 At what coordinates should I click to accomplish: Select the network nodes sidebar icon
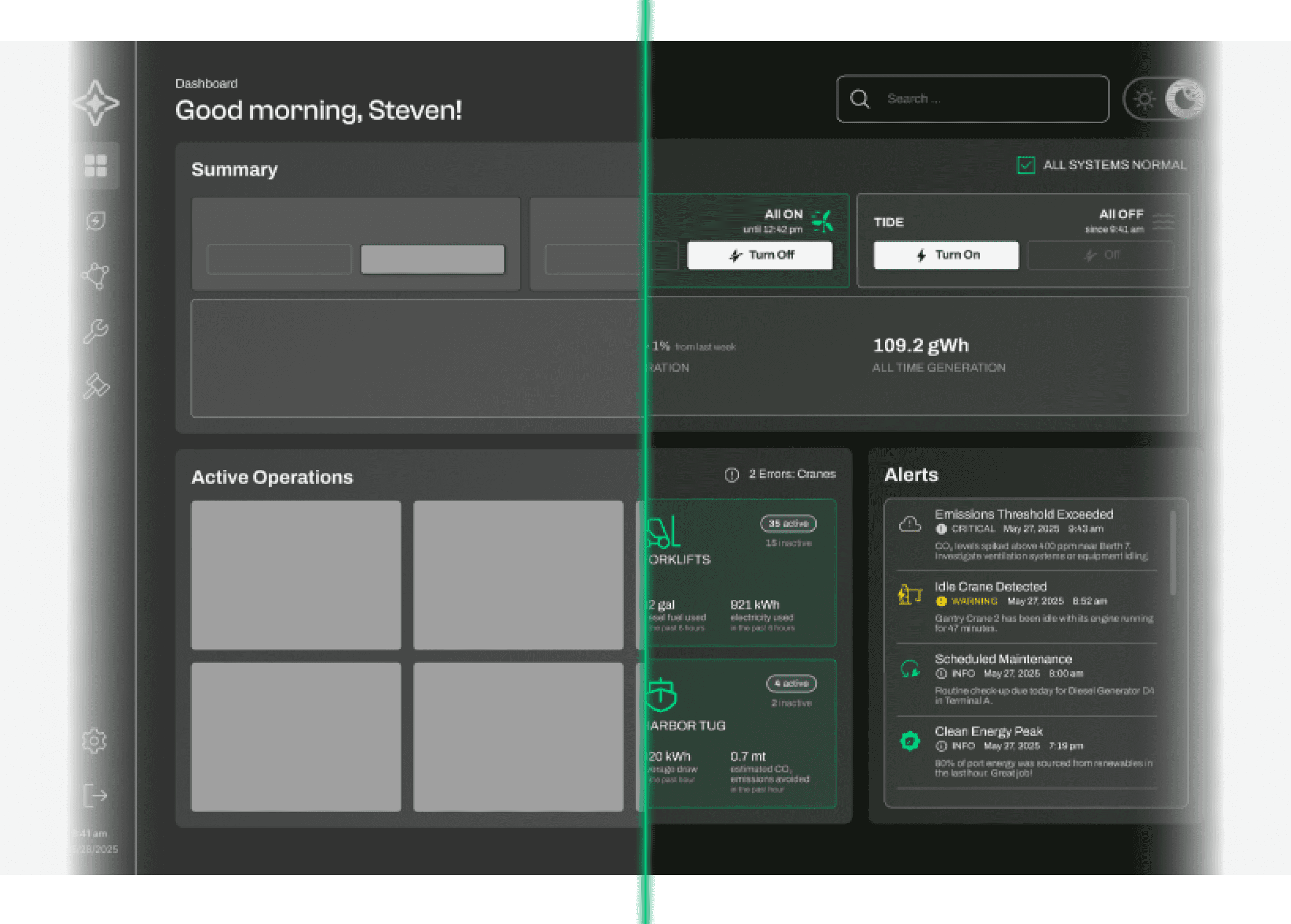tap(96, 276)
